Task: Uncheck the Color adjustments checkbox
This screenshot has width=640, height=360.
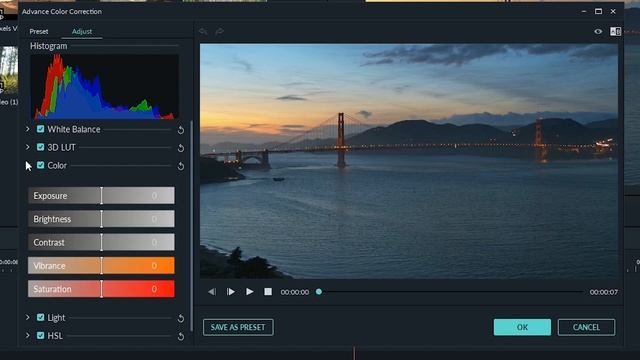Action: [40, 165]
